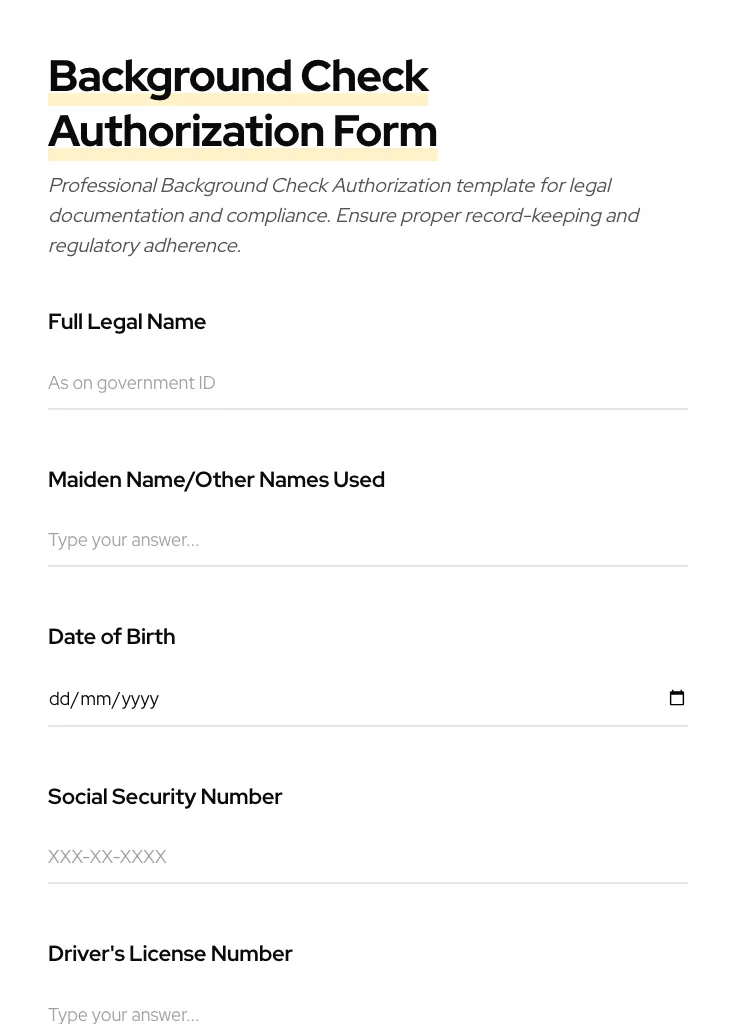This screenshot has width=736, height=1024.
Task: Click the Background Check Authorization Form title
Action: coord(242,103)
